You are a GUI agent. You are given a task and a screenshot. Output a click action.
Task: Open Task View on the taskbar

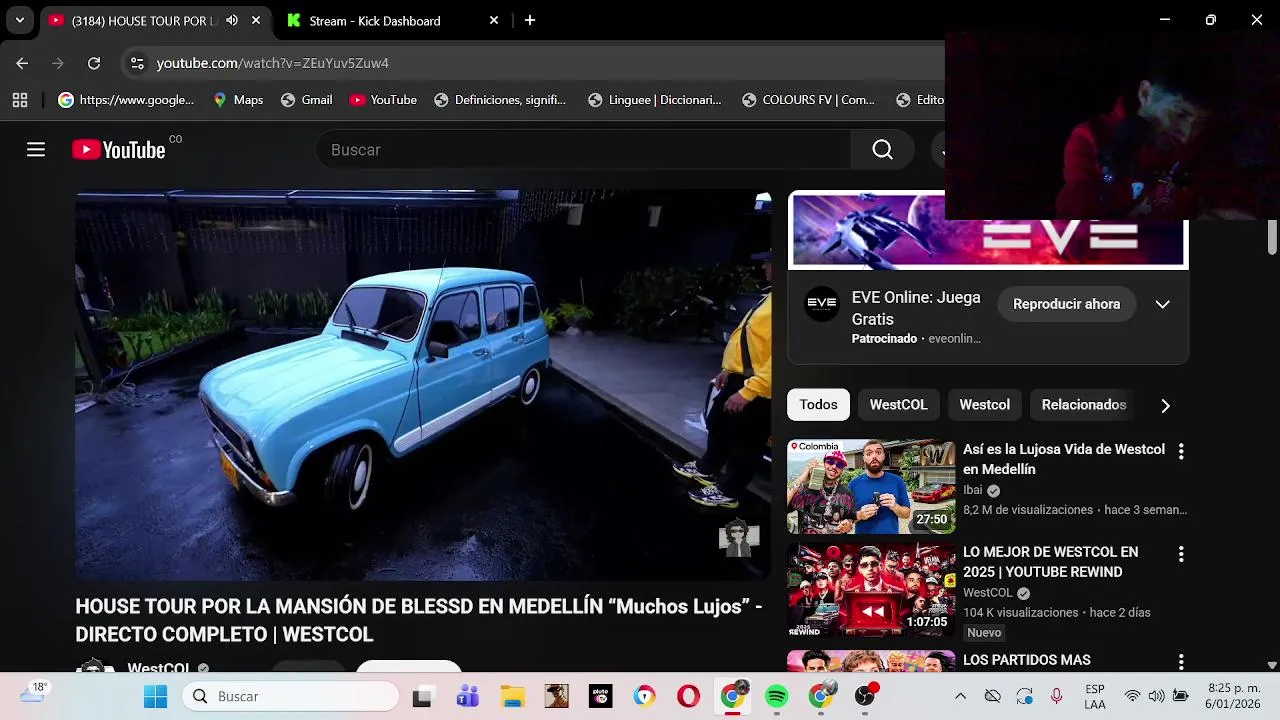422,697
